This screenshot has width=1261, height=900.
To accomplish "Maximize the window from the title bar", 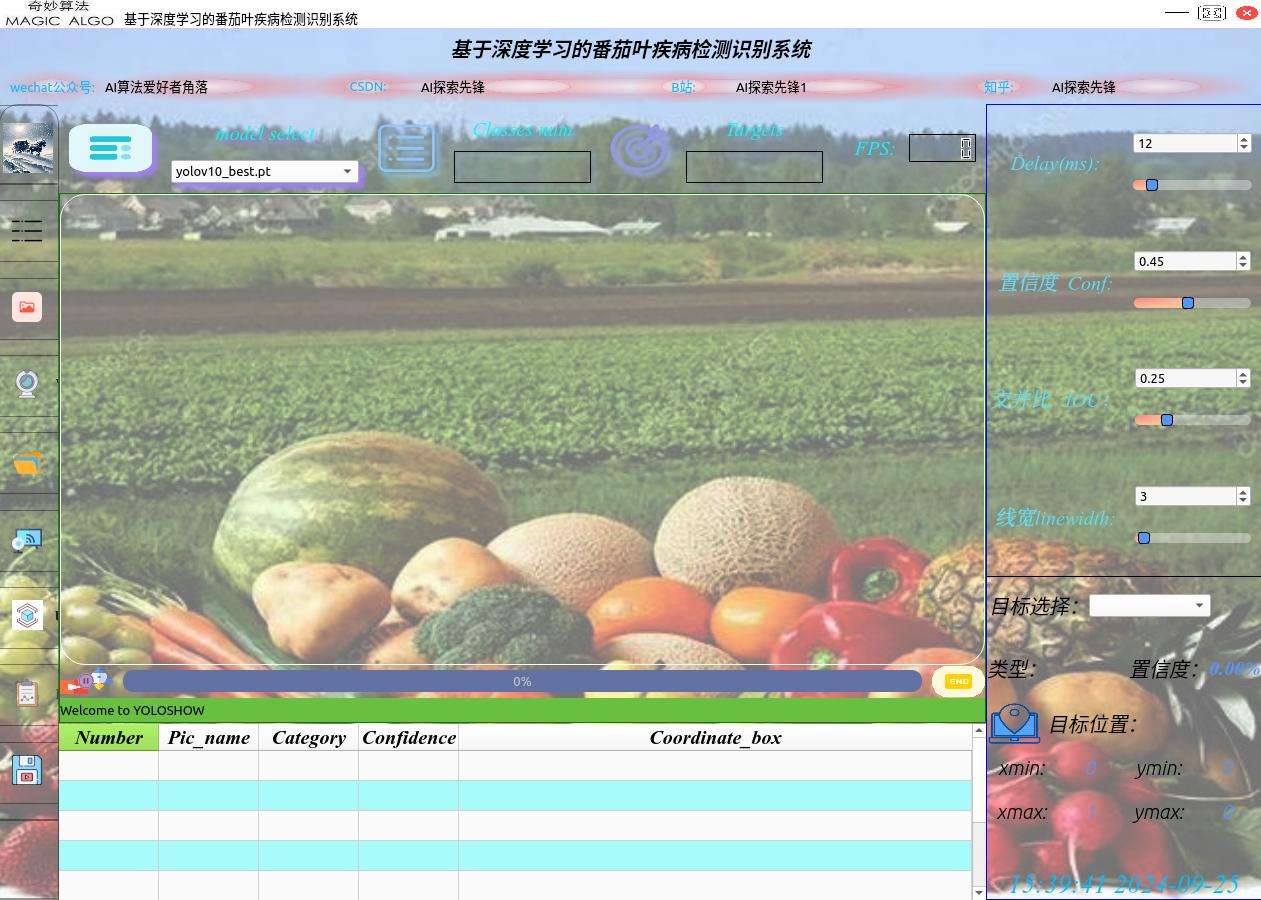I will (1212, 13).
